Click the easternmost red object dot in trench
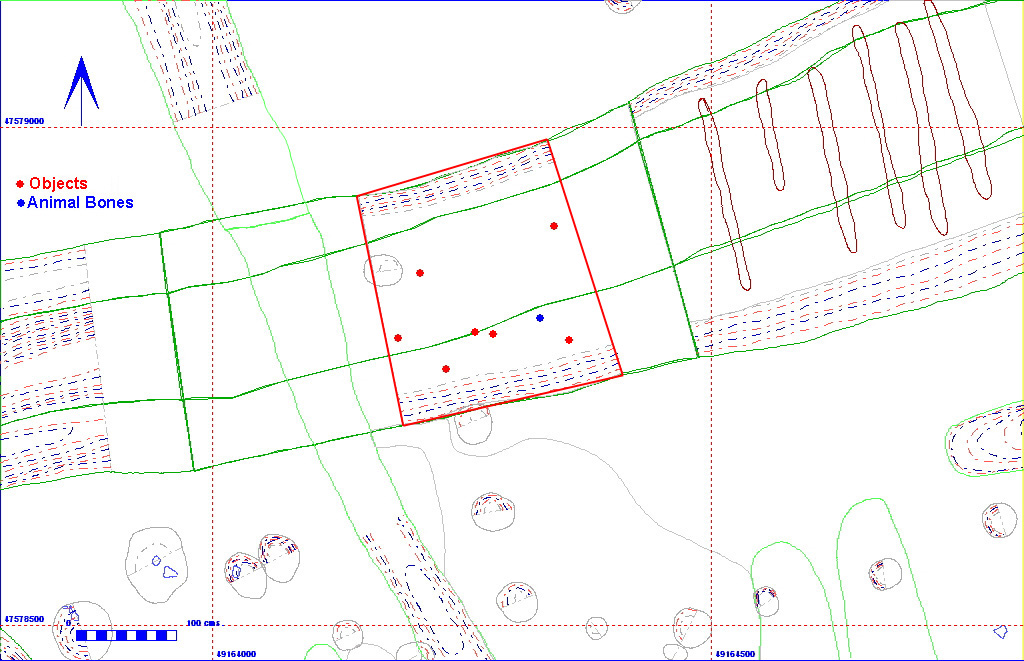The height and width of the screenshot is (661, 1024). click(x=569, y=340)
